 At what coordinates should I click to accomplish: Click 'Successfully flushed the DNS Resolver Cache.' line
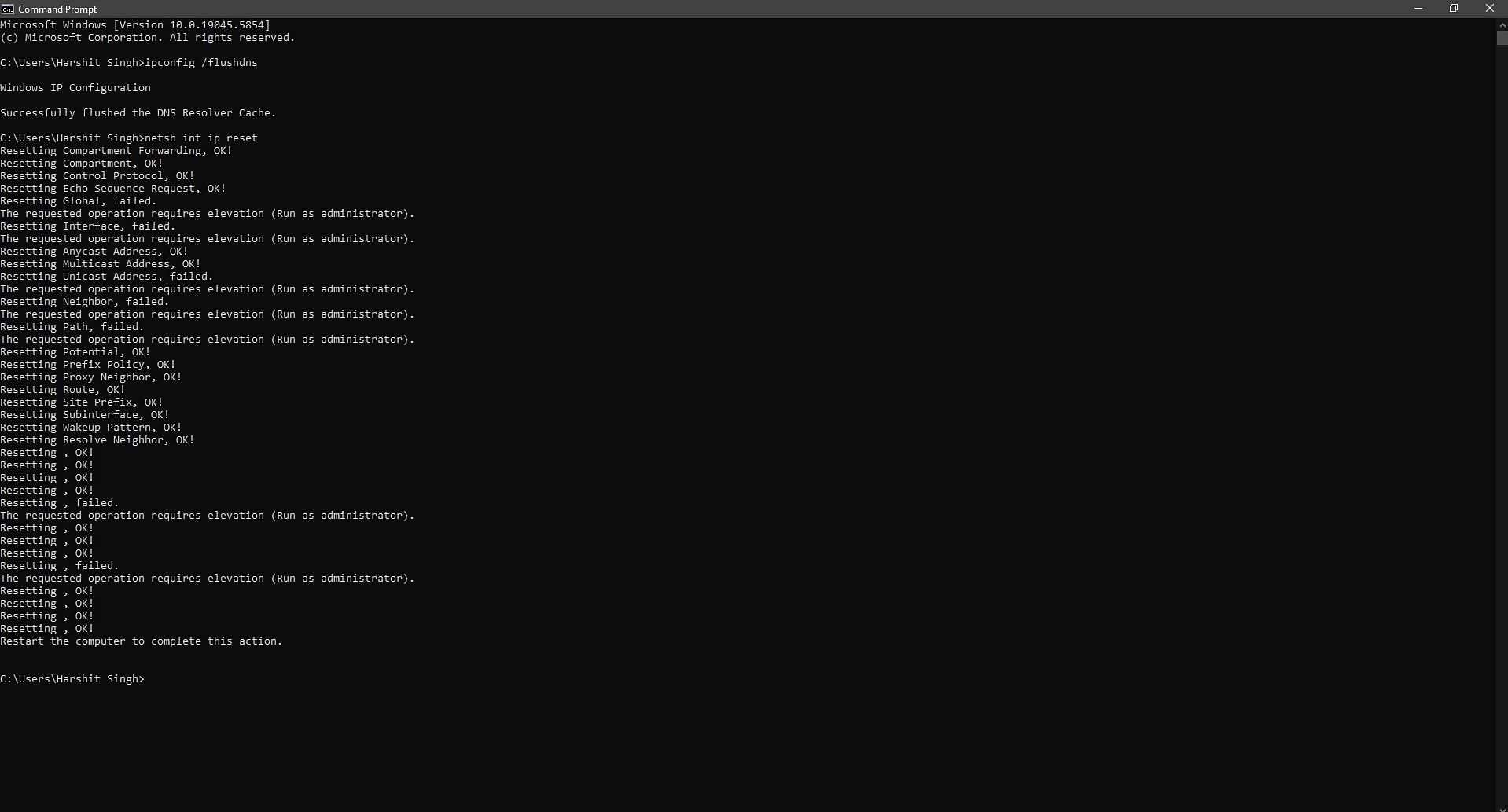coord(138,113)
